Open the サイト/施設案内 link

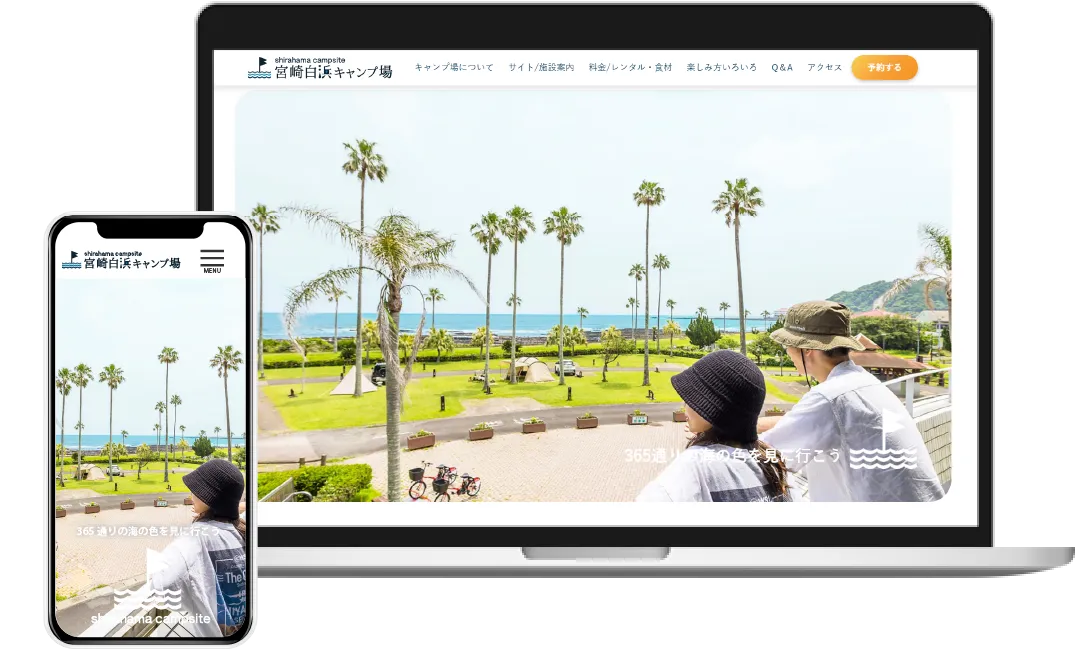click(x=541, y=66)
